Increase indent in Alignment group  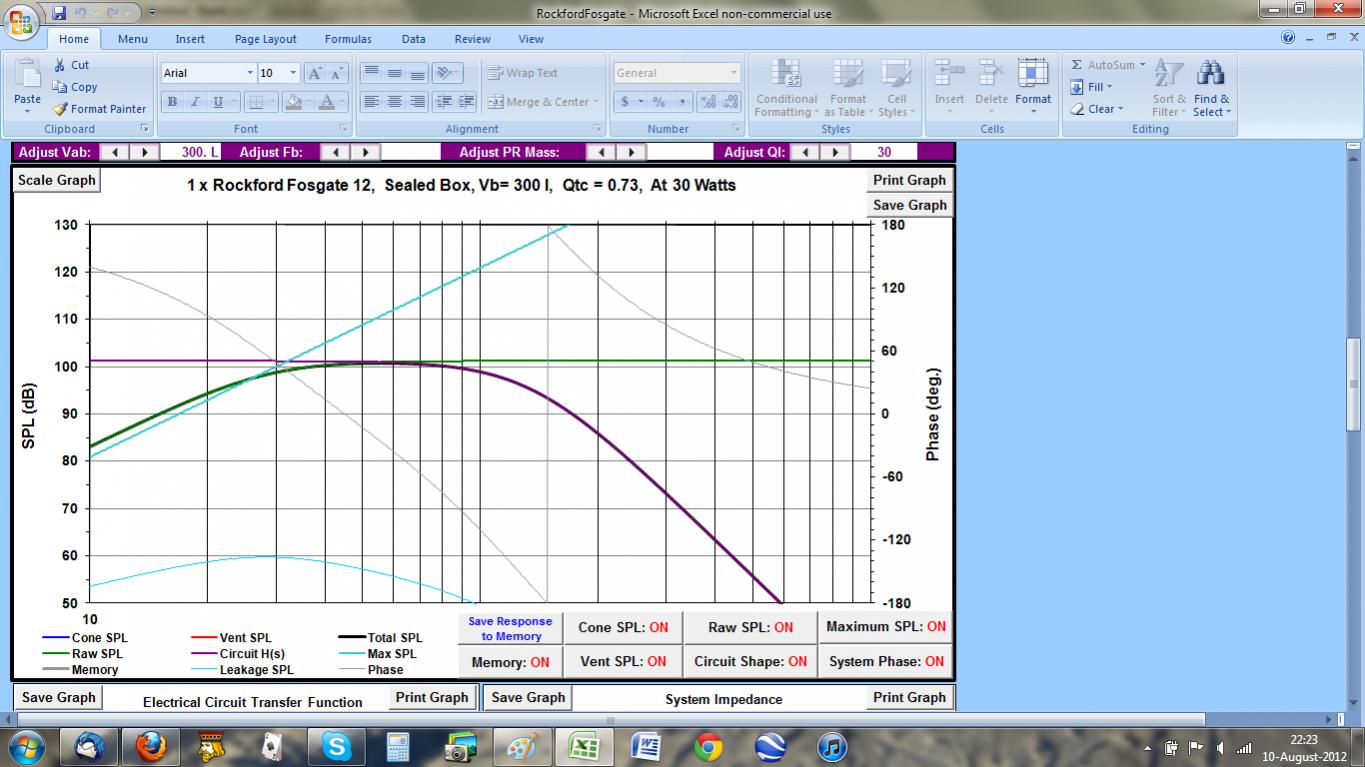click(x=467, y=102)
